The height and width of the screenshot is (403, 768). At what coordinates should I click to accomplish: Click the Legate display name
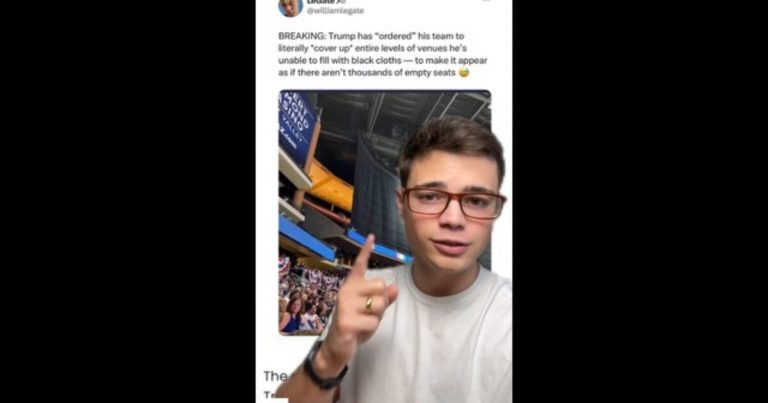coord(323,2)
